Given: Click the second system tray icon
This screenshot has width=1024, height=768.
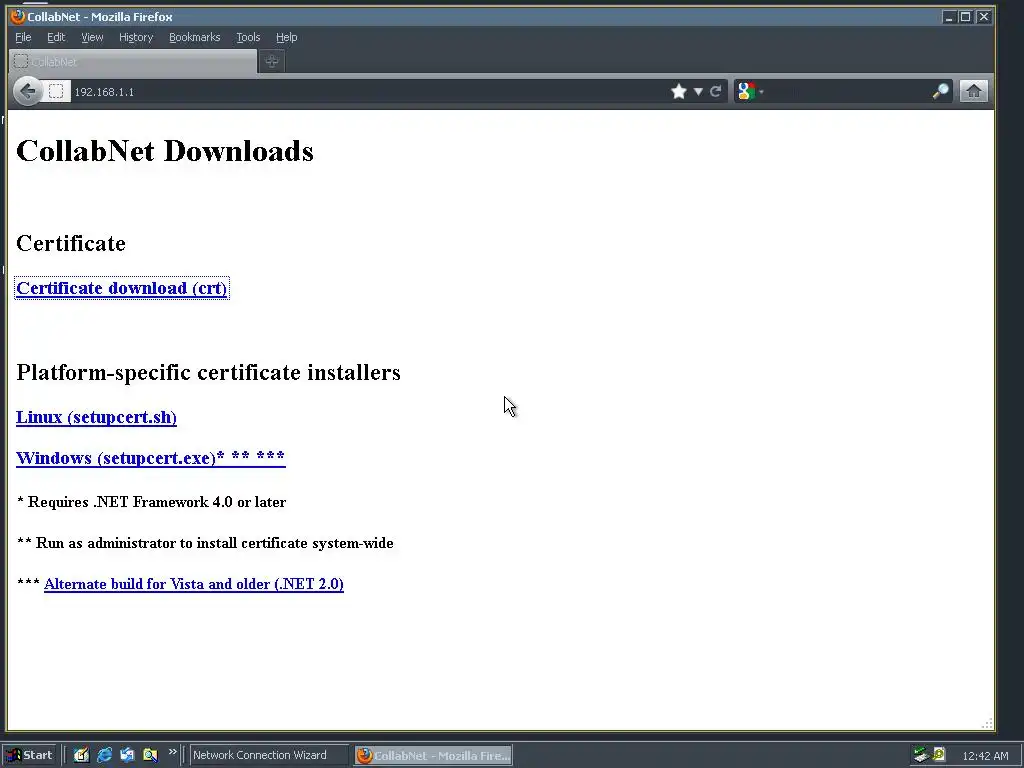Looking at the screenshot, I should pos(939,754).
